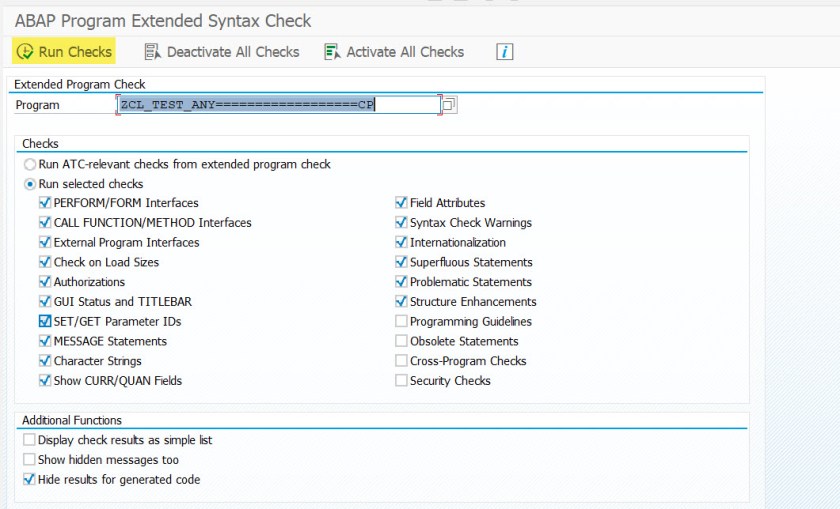
Task: Enable Programming Guidelines check
Action: (401, 321)
